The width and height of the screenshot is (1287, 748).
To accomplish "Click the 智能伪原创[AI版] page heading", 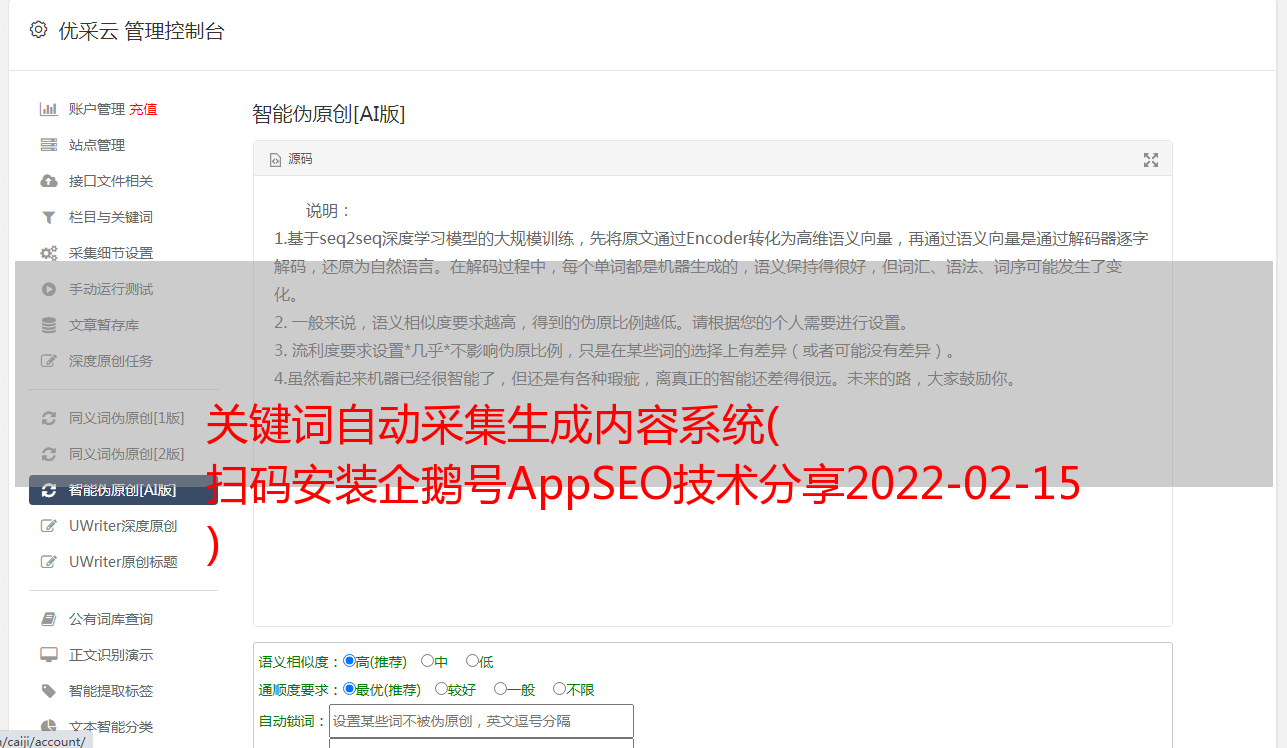I will pos(329,114).
